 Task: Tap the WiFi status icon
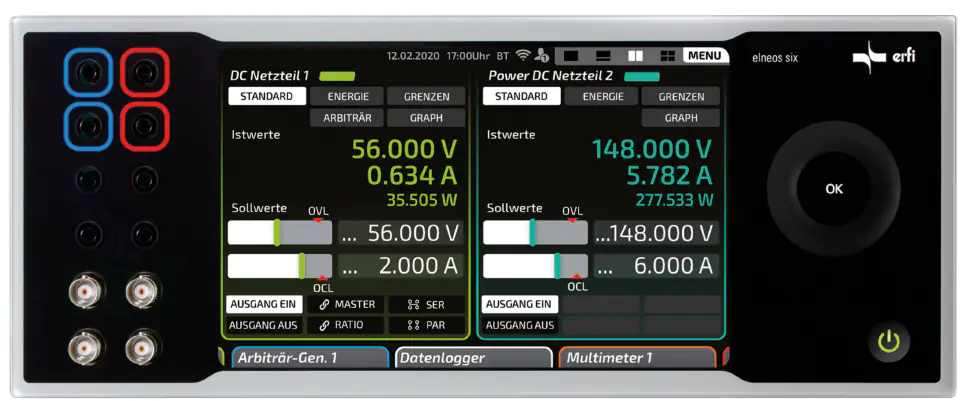tap(522, 55)
